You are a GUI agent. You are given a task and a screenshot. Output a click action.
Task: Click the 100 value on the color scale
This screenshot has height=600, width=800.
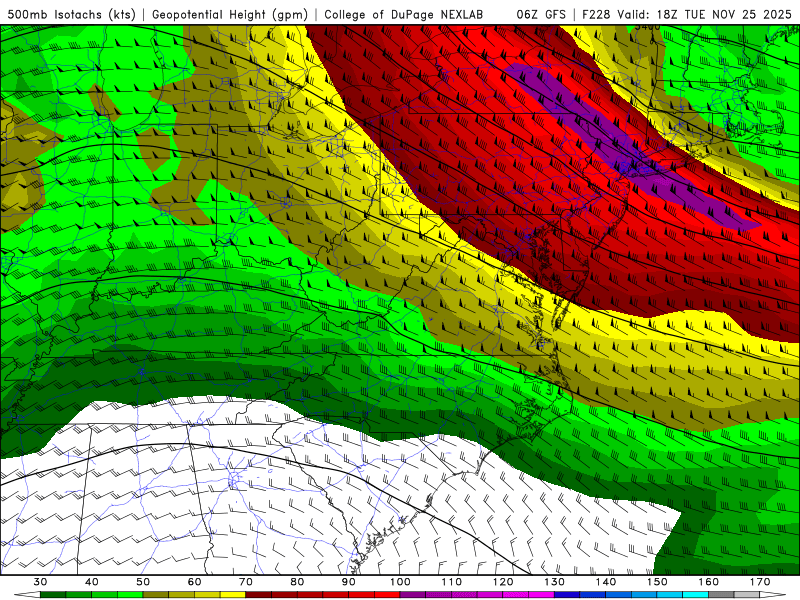(x=401, y=582)
